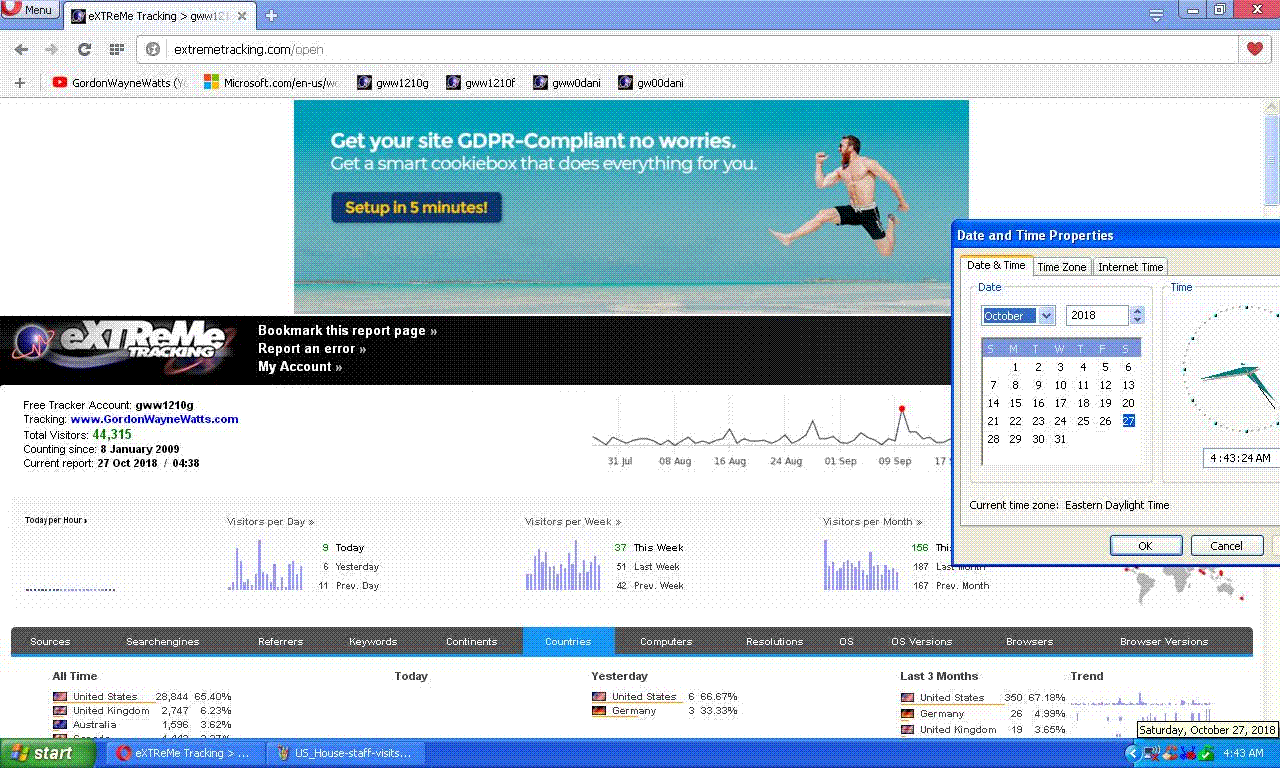This screenshot has width=1280, height=768.
Task: Switch to OS Versions report tab
Action: pyautogui.click(x=921, y=642)
